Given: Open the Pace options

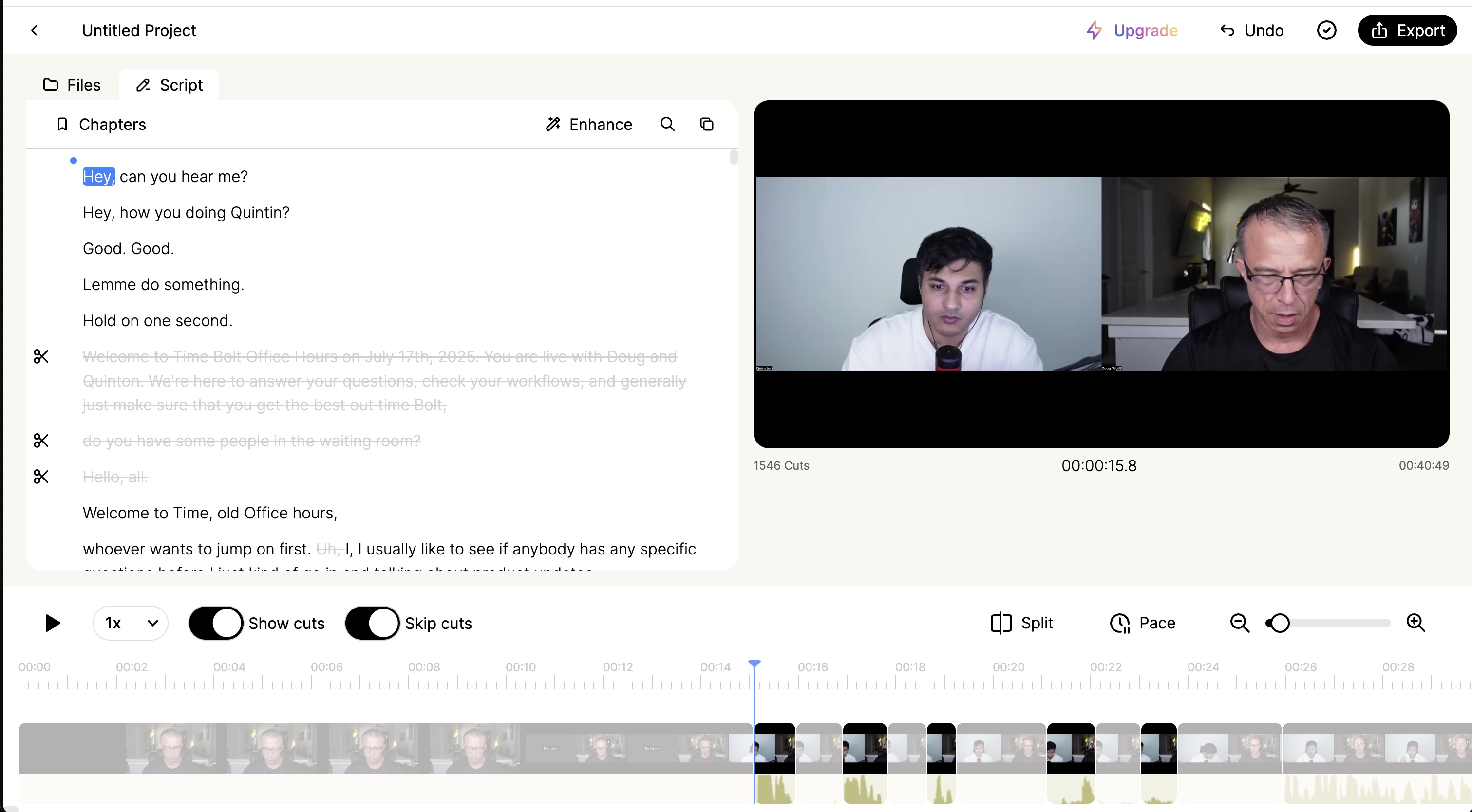Looking at the screenshot, I should pyautogui.click(x=1142, y=623).
